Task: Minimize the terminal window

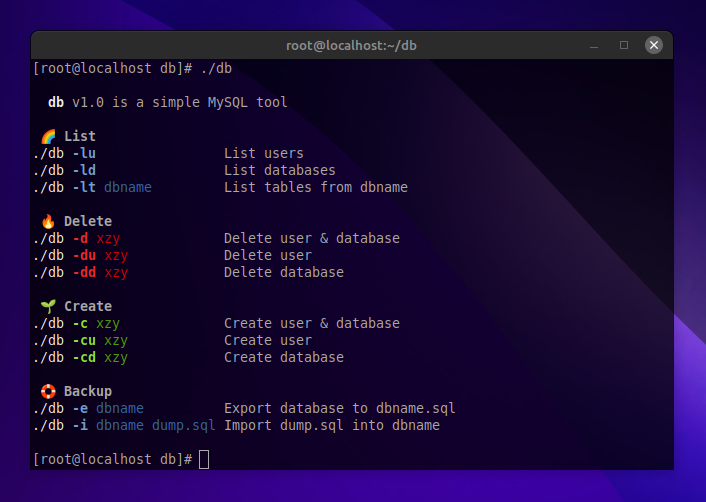Action: coord(598,45)
